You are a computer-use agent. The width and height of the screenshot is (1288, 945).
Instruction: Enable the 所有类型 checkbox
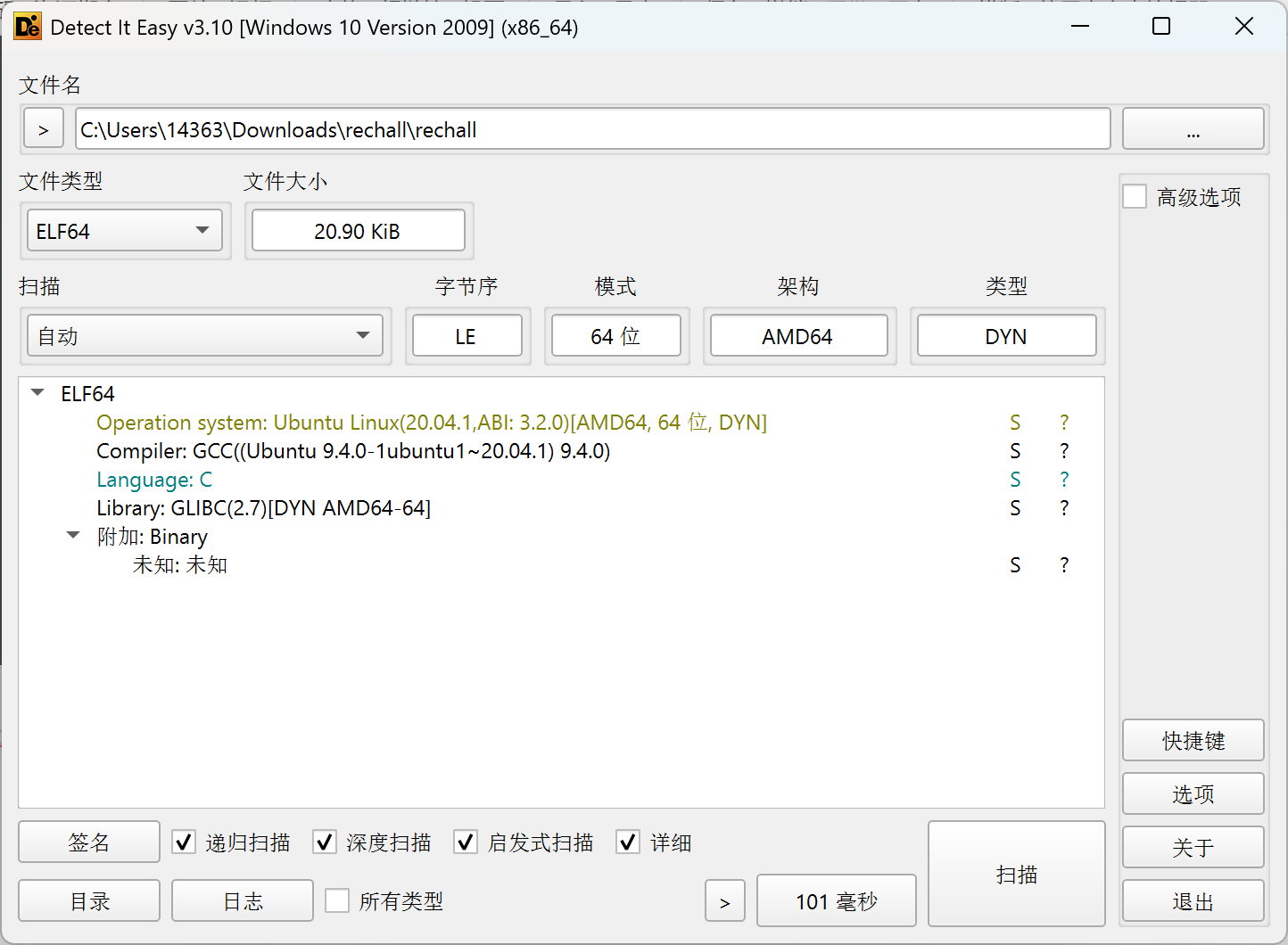coord(337,900)
